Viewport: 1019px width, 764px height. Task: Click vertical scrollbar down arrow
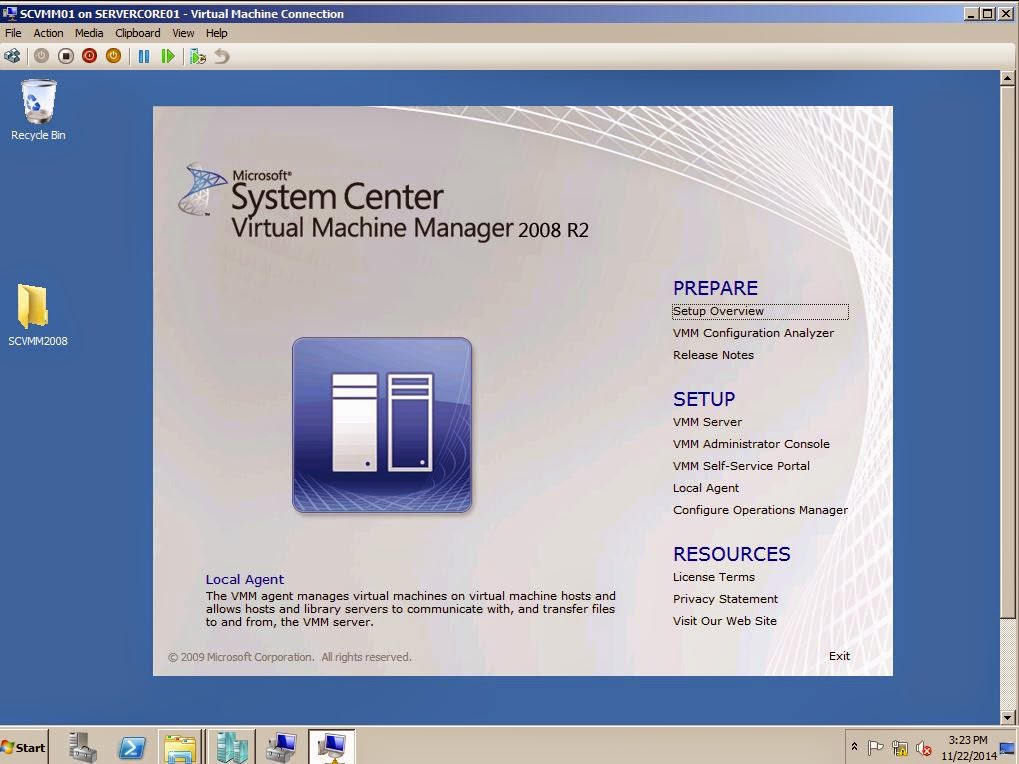pyautogui.click(x=1007, y=717)
